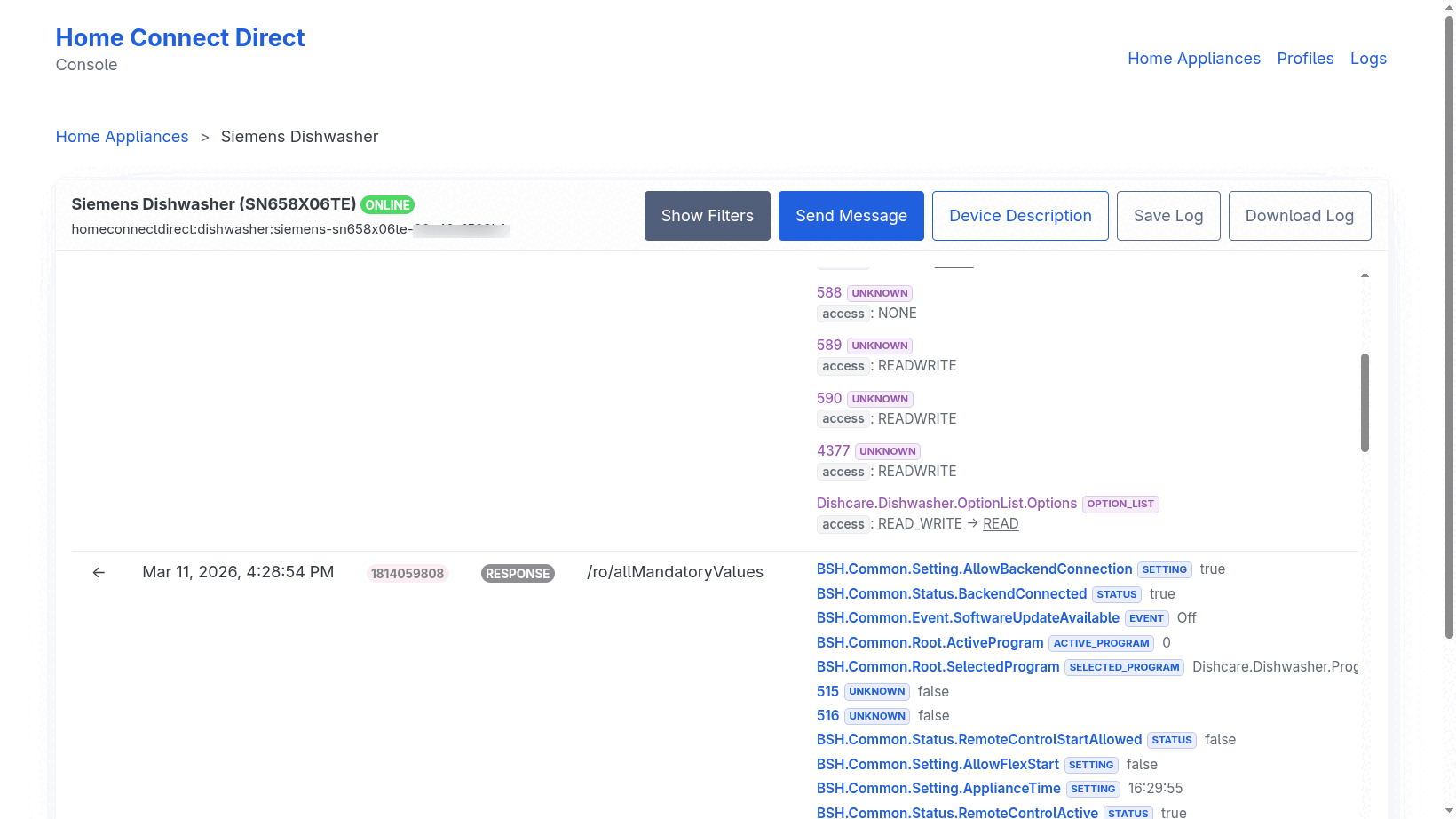Open BSH.Common.Root.ActiveProgram
Viewport: 1456px width, 819px height.
click(x=930, y=642)
